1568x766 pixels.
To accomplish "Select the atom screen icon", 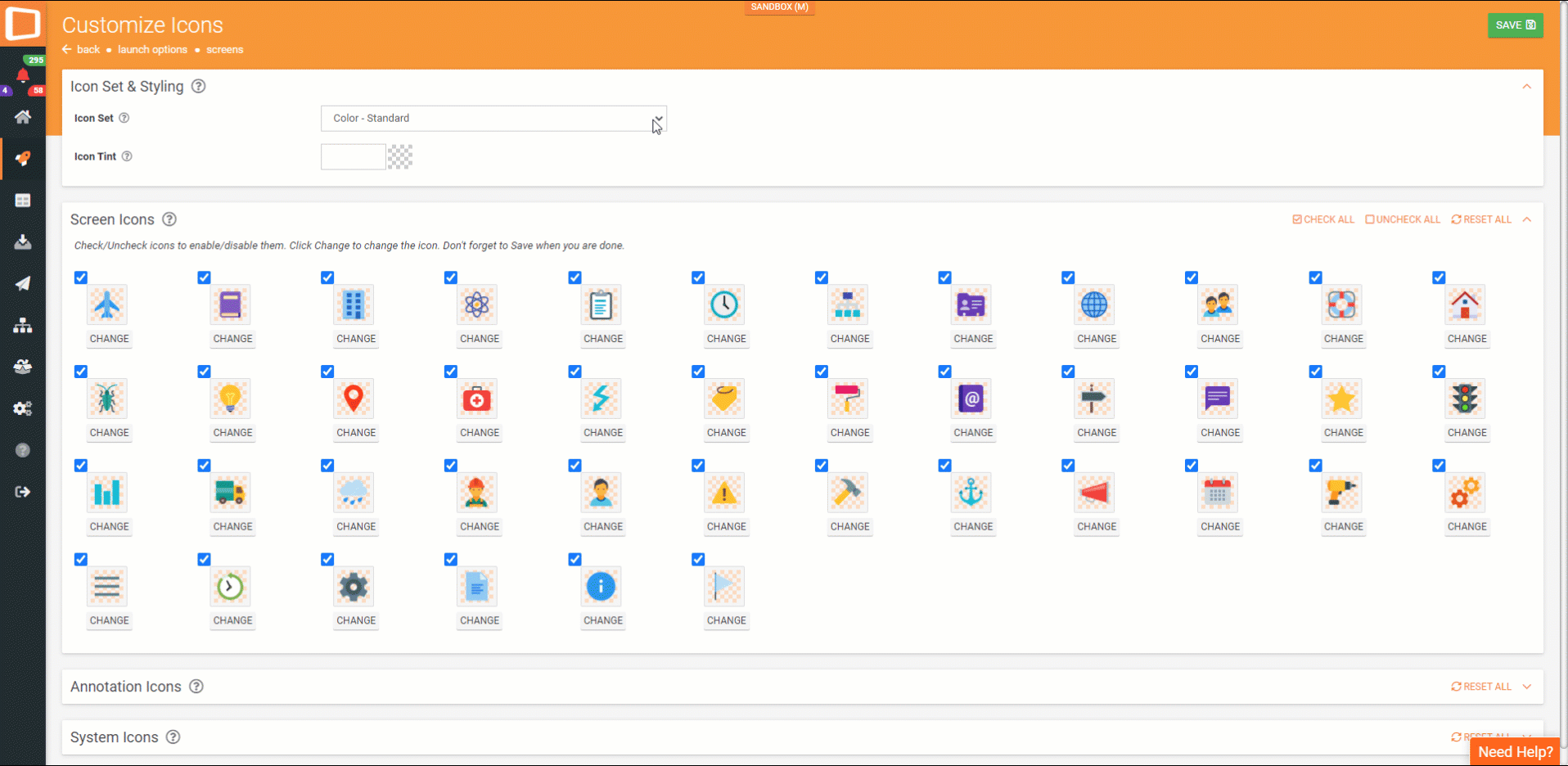I will 477,305.
